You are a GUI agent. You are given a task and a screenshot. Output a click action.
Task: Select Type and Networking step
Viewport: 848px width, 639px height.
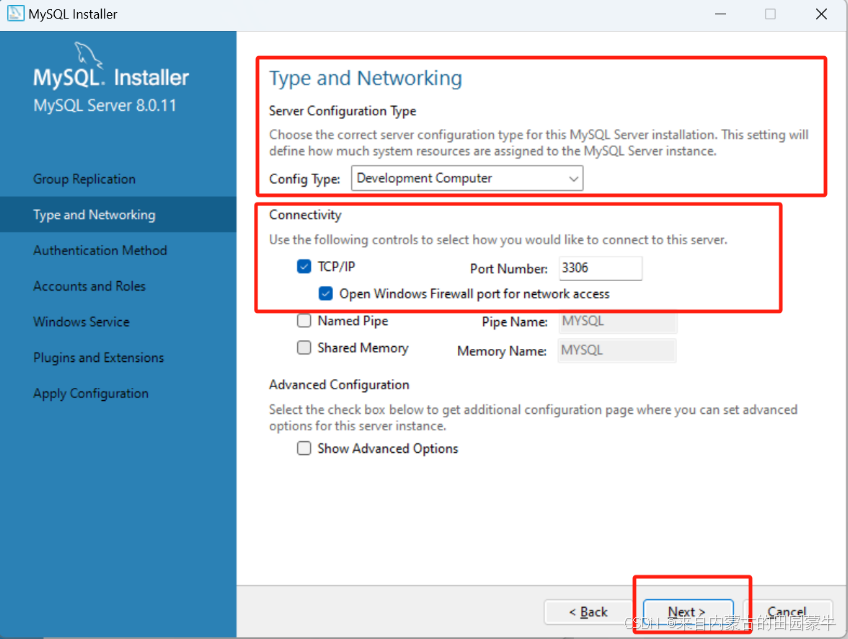point(118,215)
